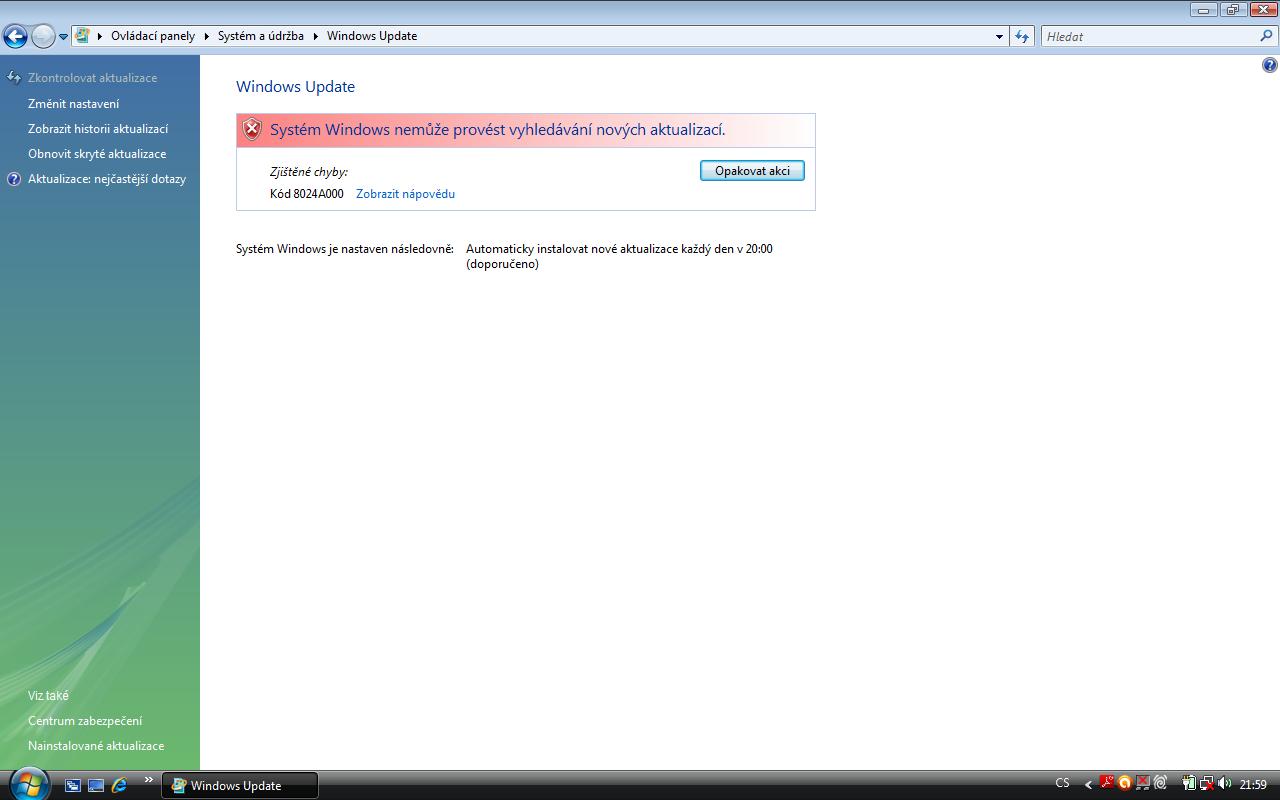This screenshot has width=1280, height=800.
Task: Click the network disconnected tray icon
Action: [1207, 784]
